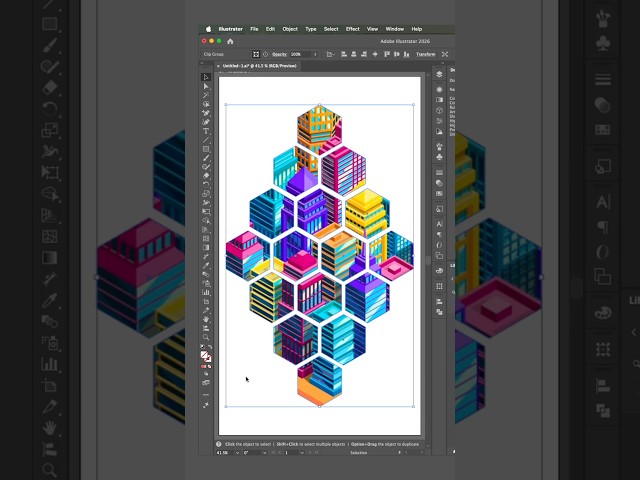
Task: Open artboard navigation dropdown
Action: coord(302,453)
